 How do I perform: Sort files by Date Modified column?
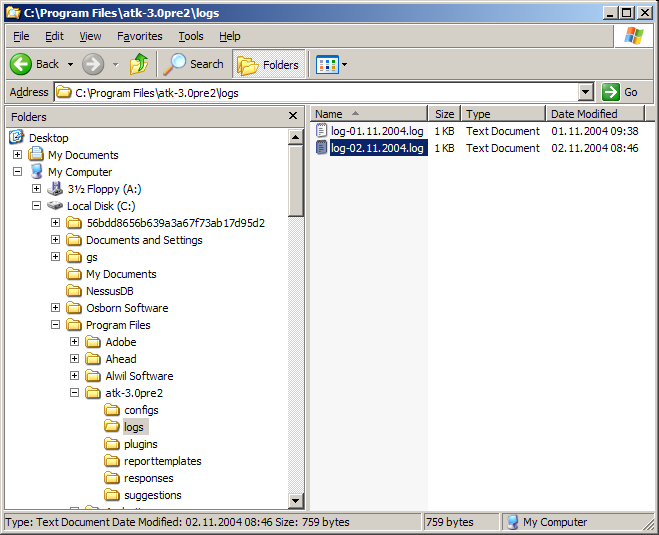[x=595, y=114]
